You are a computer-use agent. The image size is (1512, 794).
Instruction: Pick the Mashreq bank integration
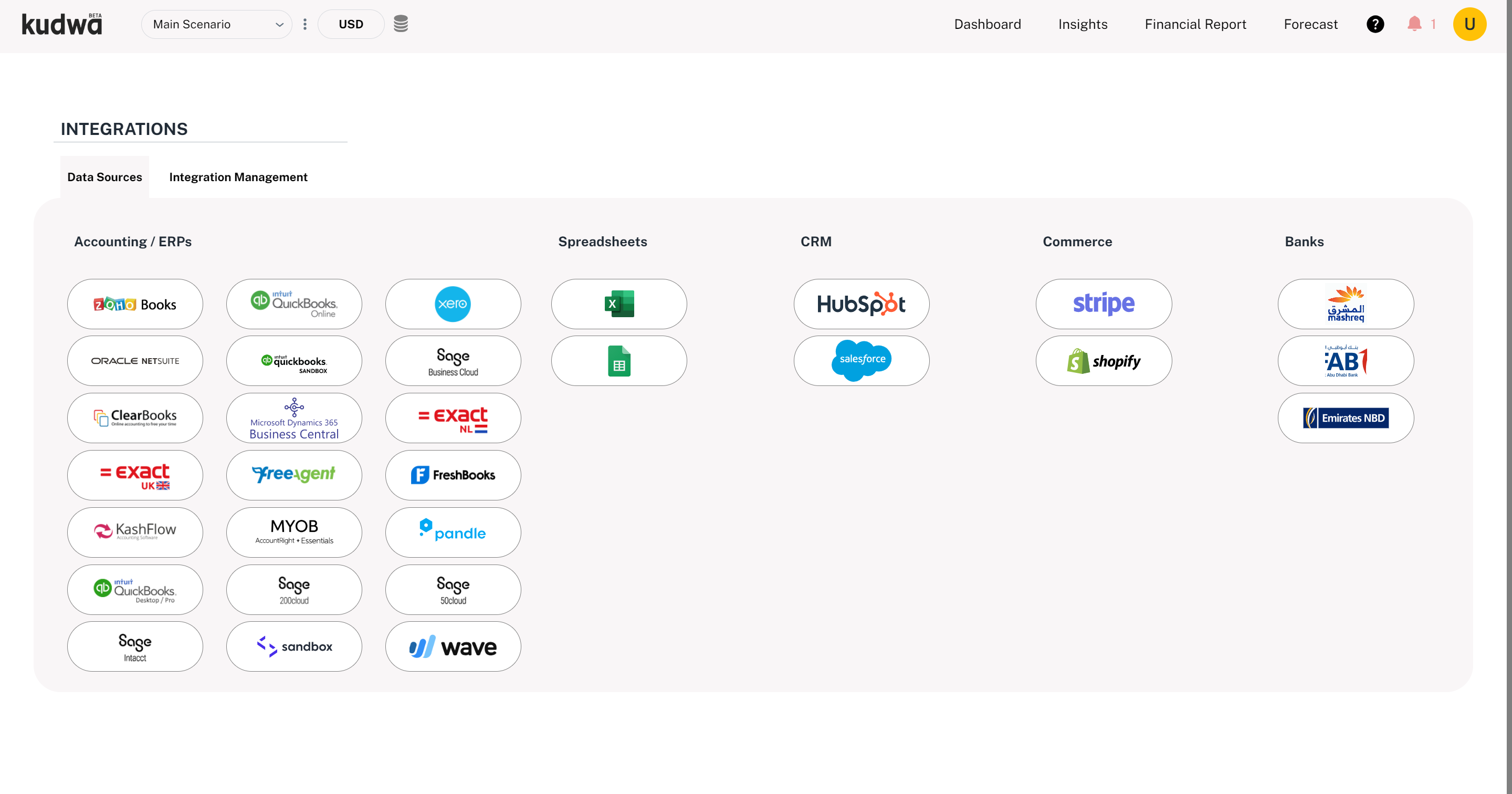1345,304
